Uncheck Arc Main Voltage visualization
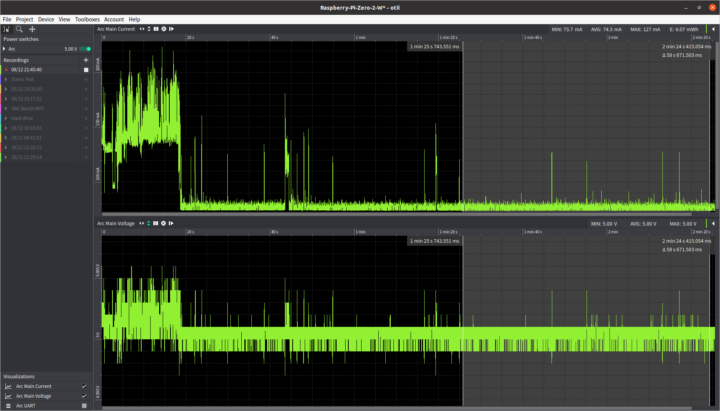 (84, 396)
